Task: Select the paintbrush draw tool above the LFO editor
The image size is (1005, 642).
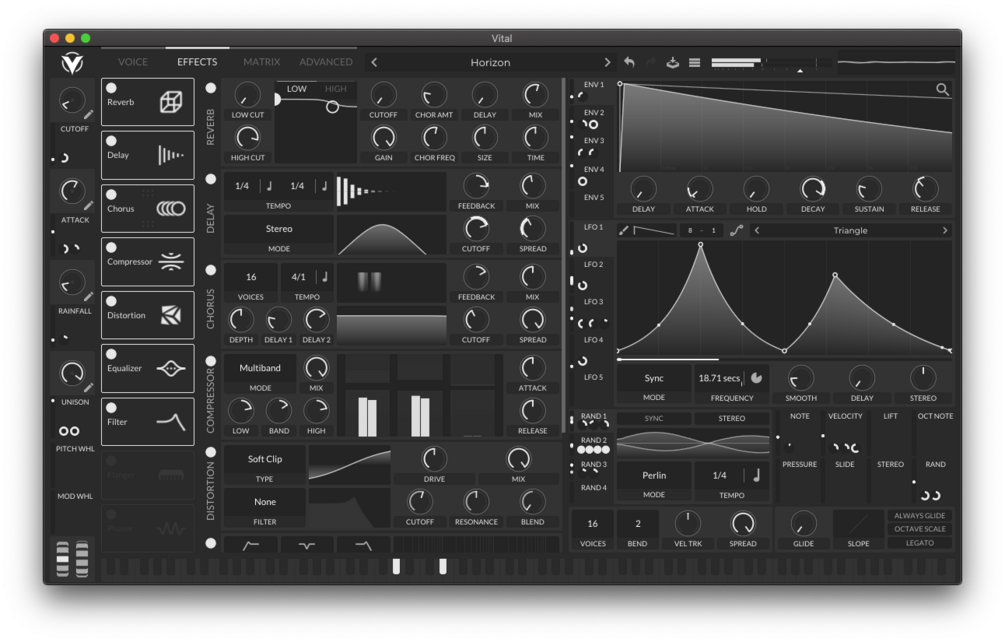Action: point(622,231)
